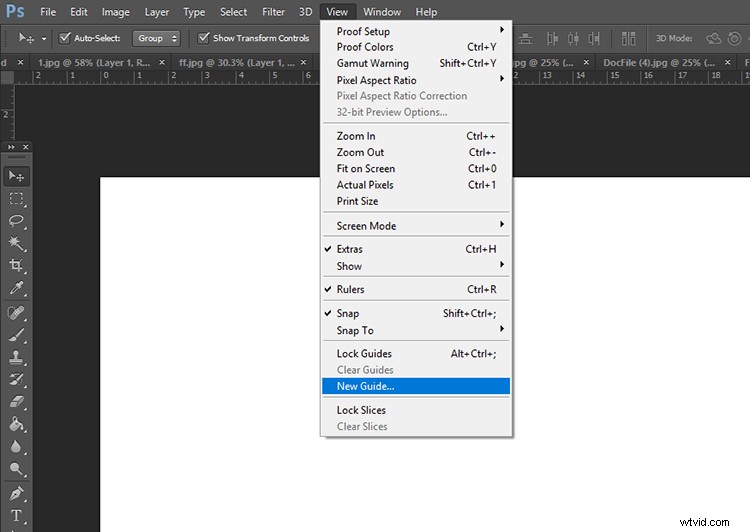750x532 pixels.
Task: Select the Horizontal Type tool
Action: 16,515
